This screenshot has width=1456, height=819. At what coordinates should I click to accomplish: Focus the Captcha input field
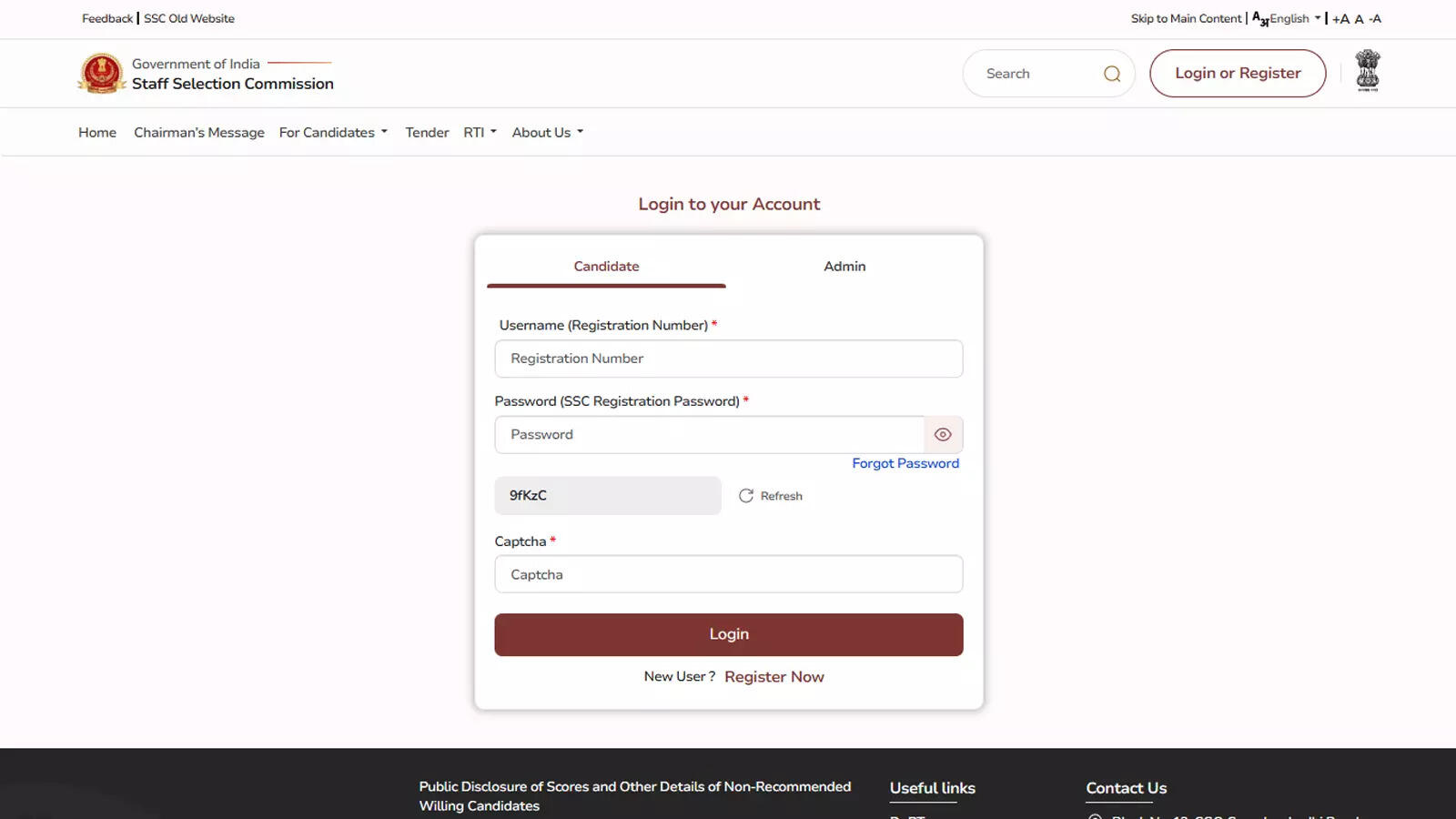[x=729, y=574]
